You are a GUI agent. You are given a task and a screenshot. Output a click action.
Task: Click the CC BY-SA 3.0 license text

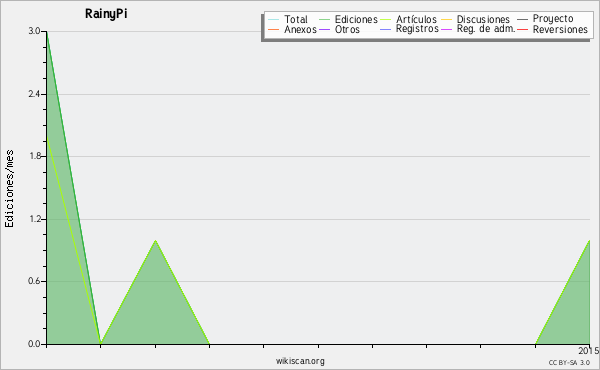coord(569,363)
